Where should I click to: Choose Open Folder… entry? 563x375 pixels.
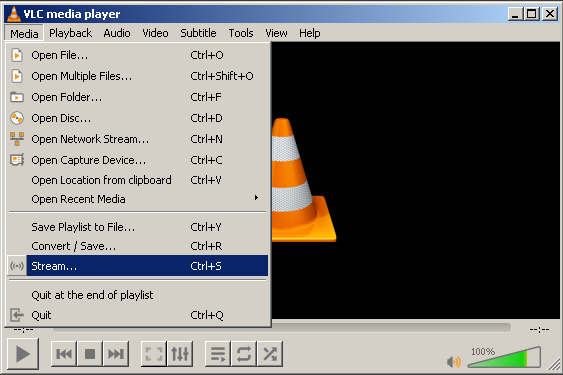point(138,97)
